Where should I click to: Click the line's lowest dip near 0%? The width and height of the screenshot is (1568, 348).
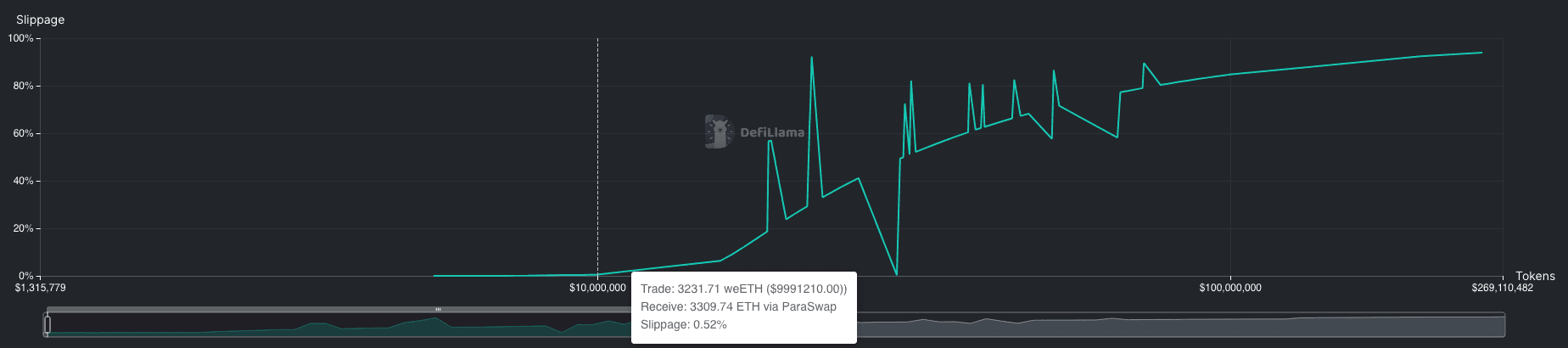click(896, 274)
